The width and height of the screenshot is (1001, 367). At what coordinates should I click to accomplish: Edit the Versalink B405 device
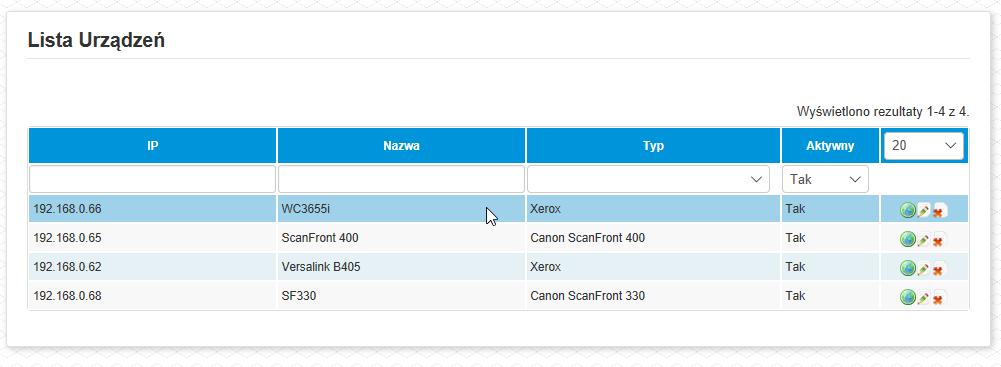coord(923,269)
